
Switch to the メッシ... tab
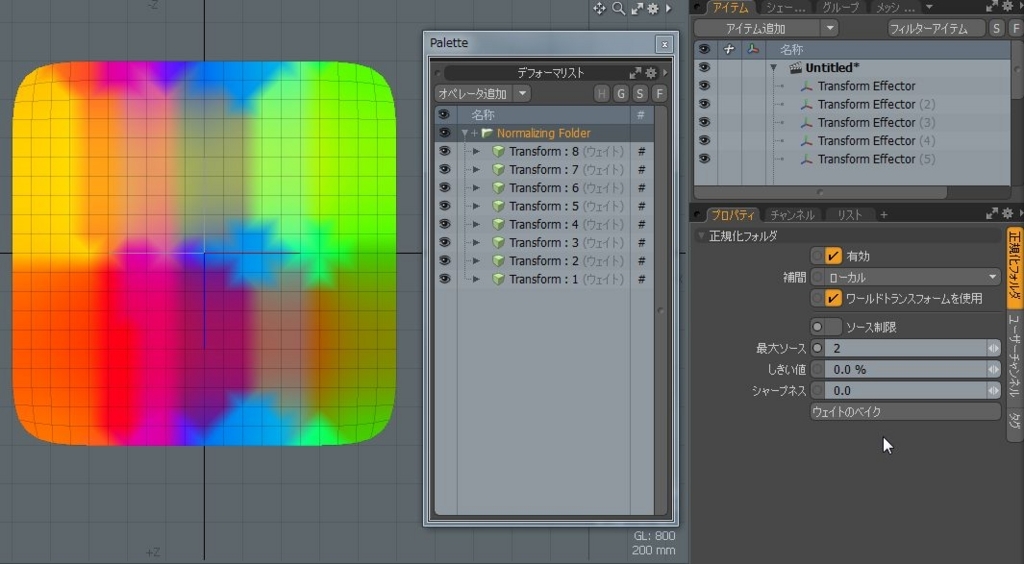(x=895, y=7)
